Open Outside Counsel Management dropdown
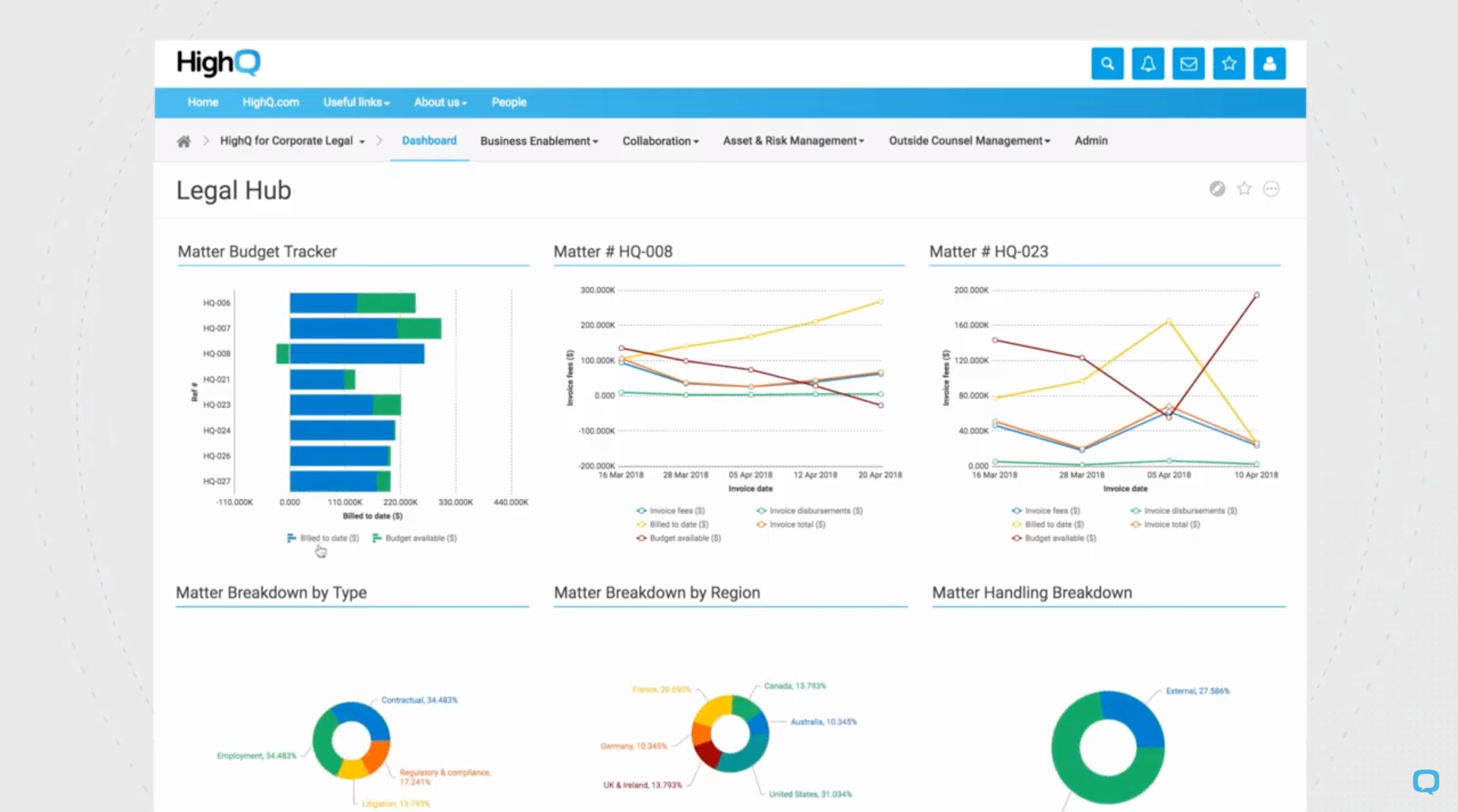Screen dimensions: 1458x812 click(x=969, y=141)
